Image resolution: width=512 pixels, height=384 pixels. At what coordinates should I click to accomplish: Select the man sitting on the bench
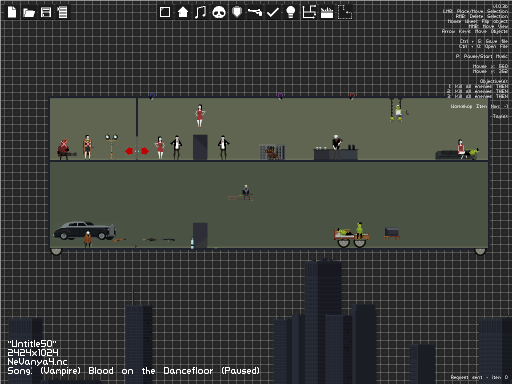246,192
